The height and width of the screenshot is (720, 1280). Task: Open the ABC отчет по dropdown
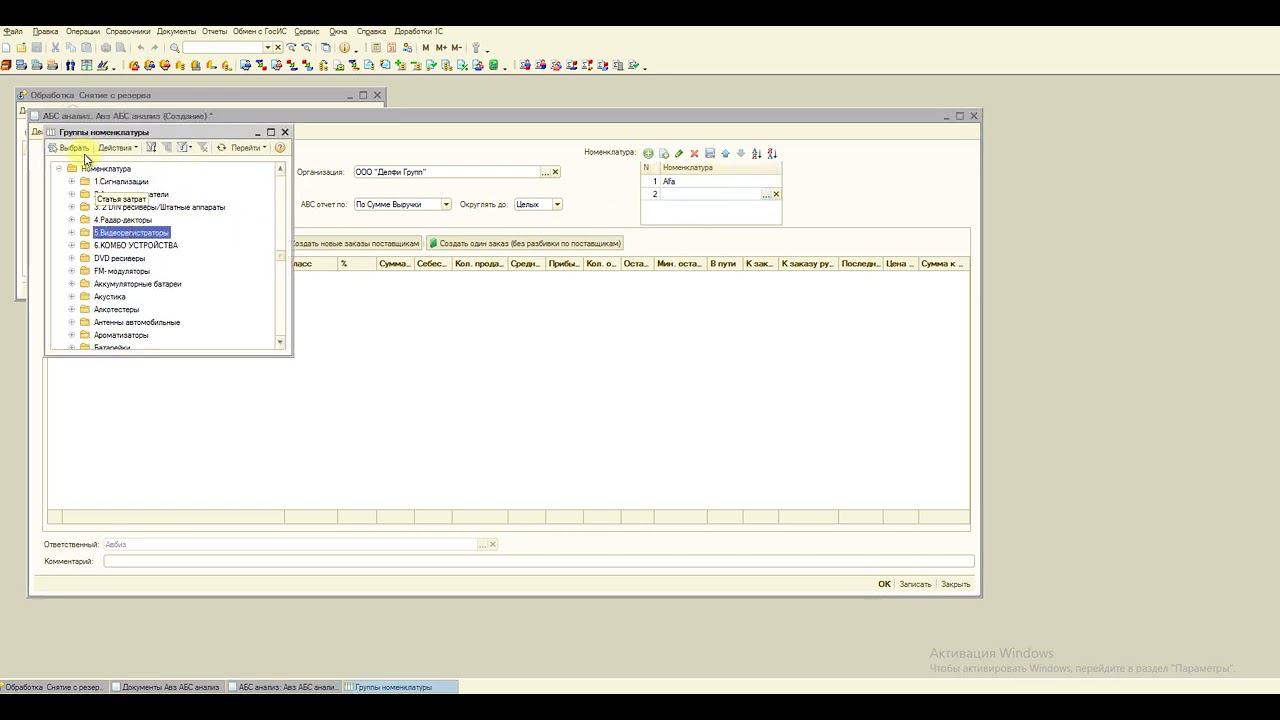446,204
